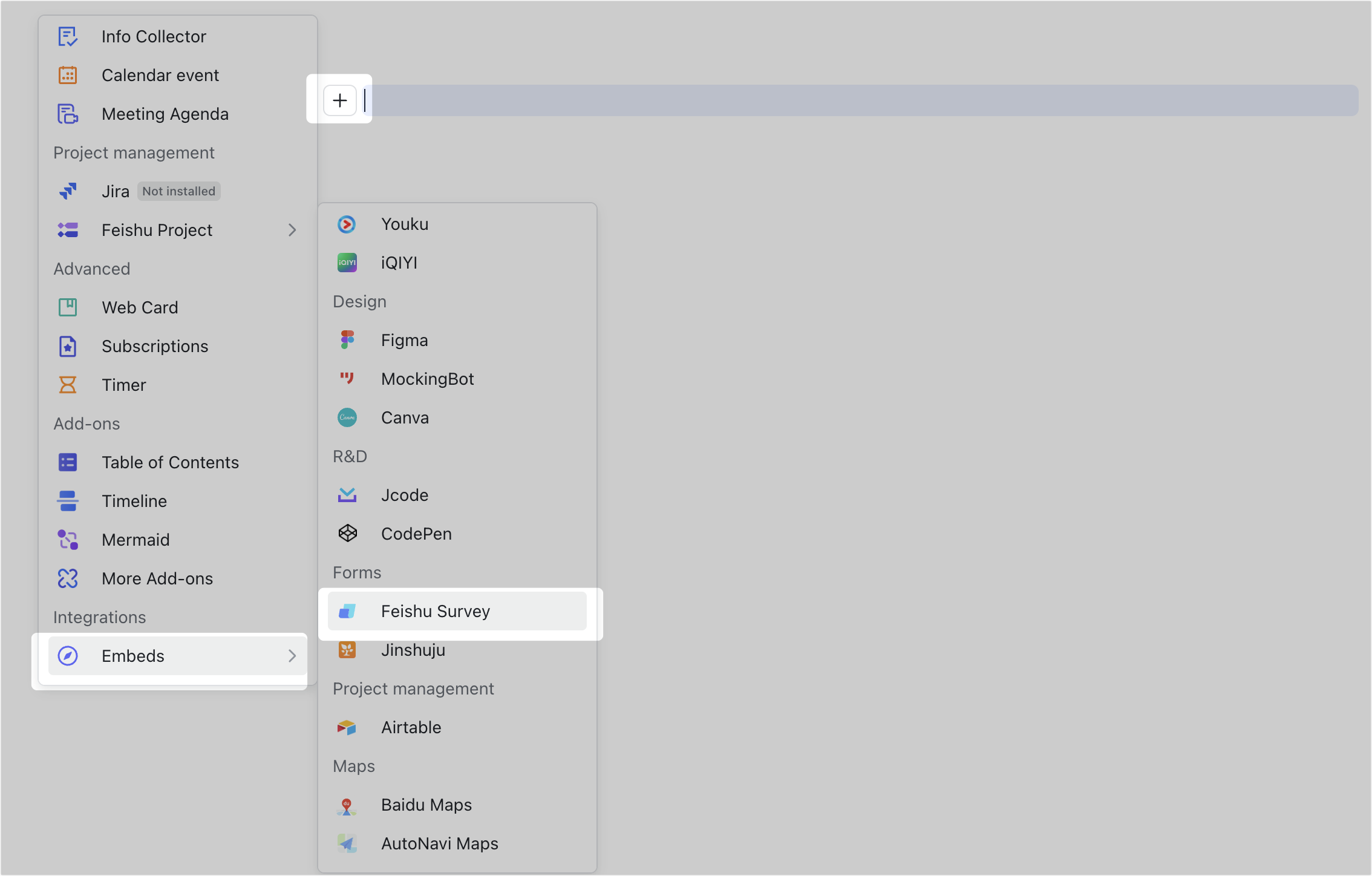Select Figma under Design
The image size is (1372, 876).
point(457,340)
